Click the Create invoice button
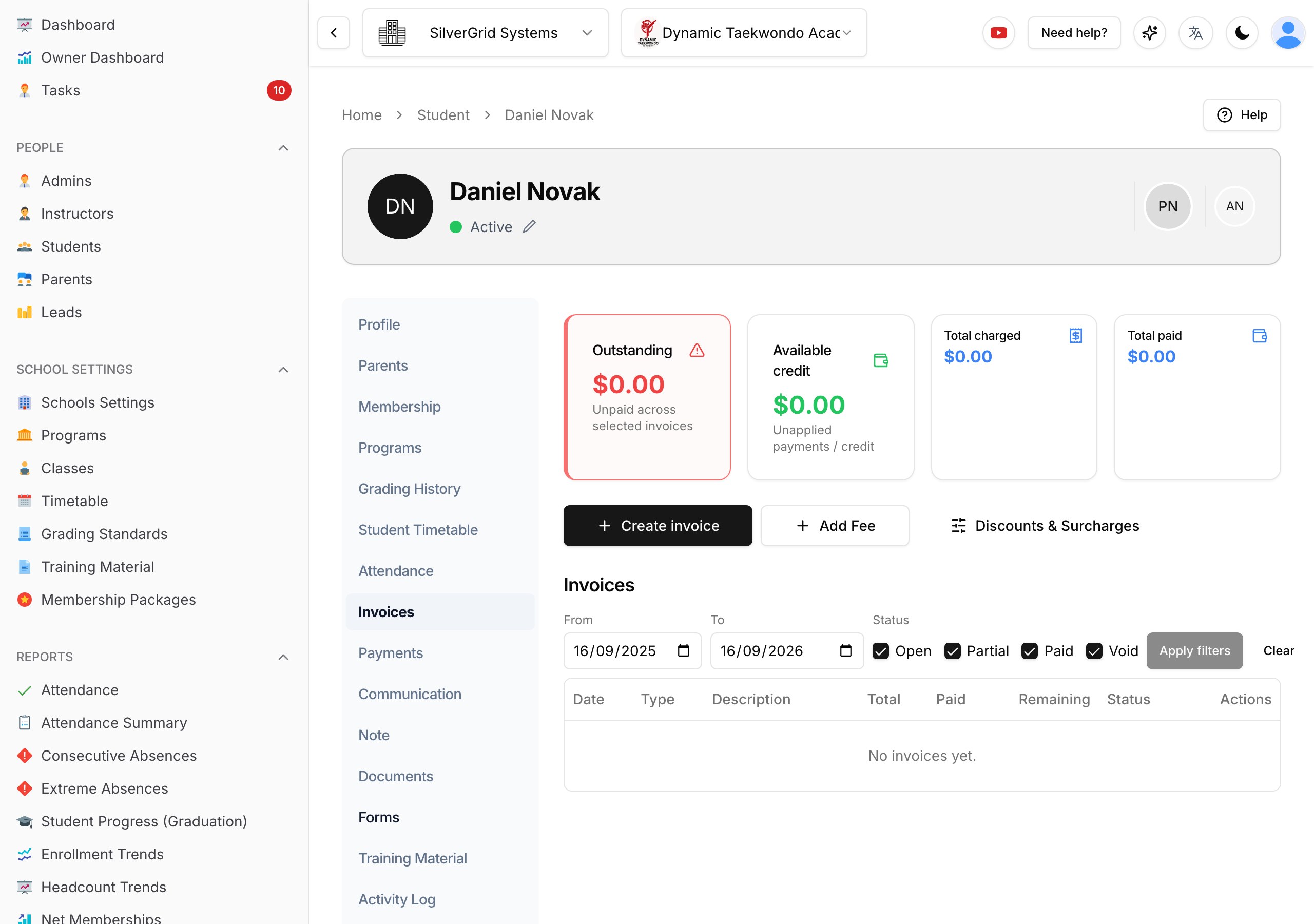Screen dimensions: 1314x924 coord(658,526)
